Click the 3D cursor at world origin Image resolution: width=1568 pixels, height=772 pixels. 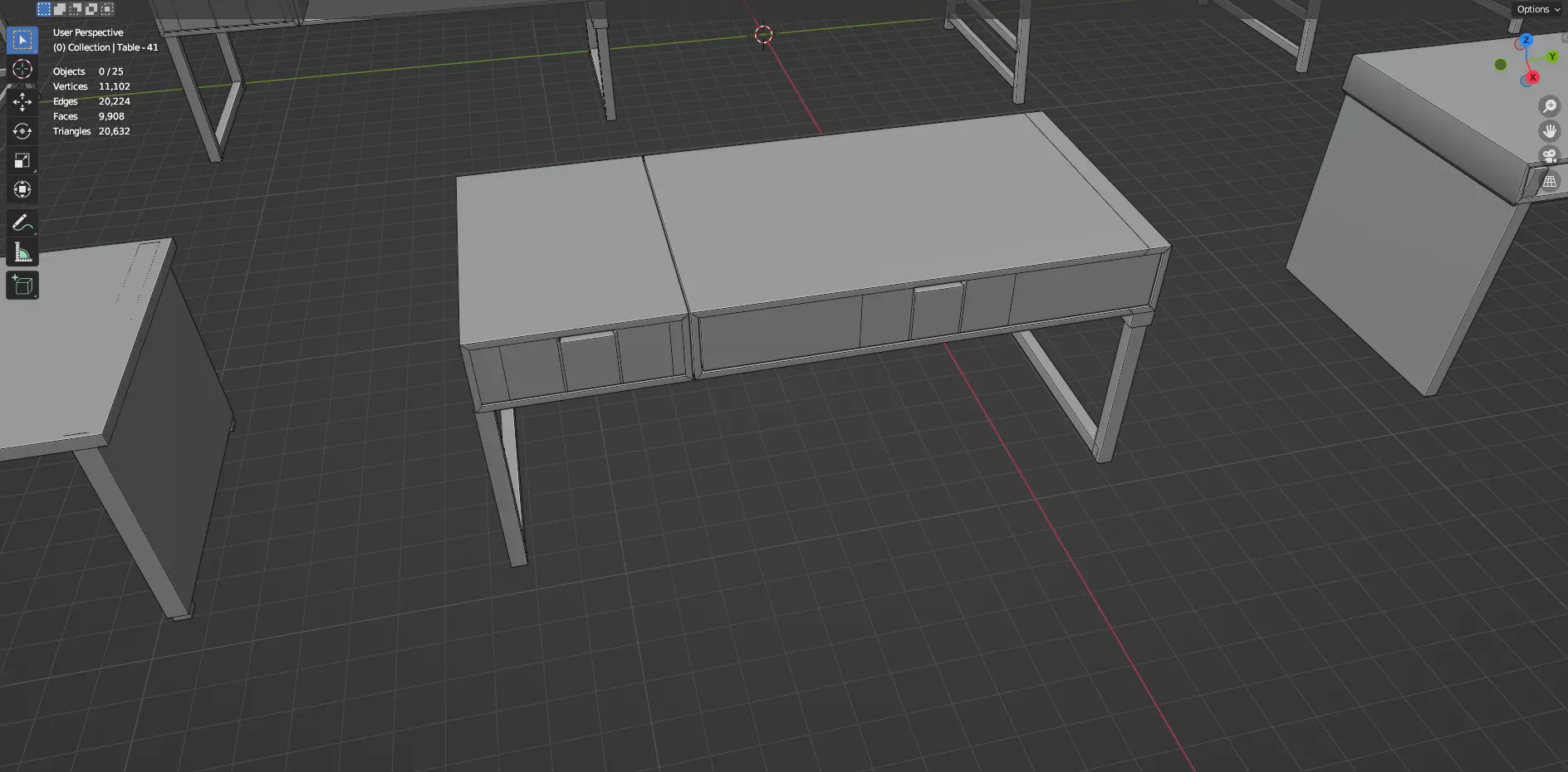(763, 34)
